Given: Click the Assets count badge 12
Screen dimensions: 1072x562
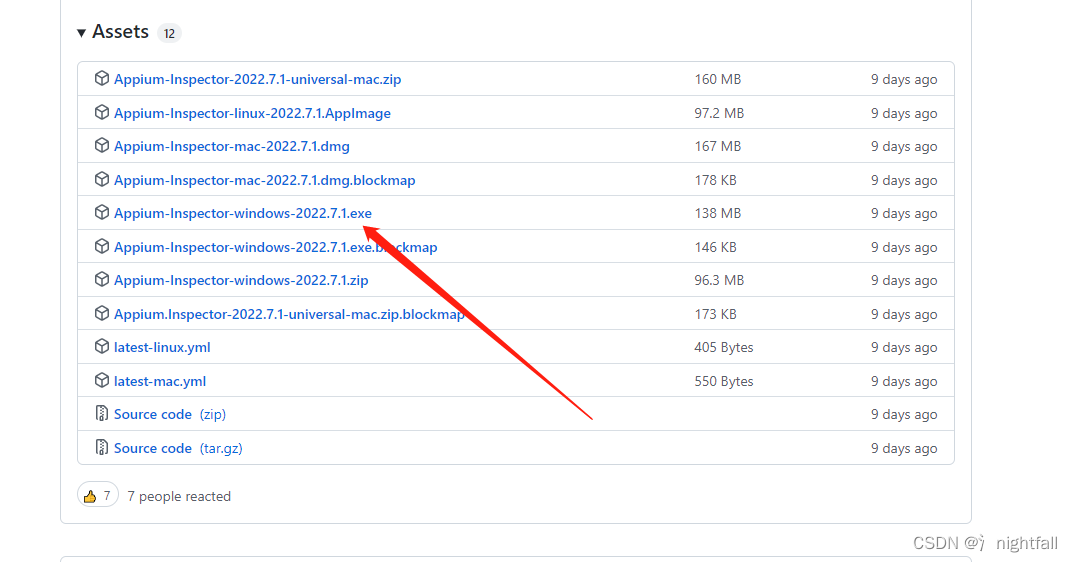Looking at the screenshot, I should 169,33.
